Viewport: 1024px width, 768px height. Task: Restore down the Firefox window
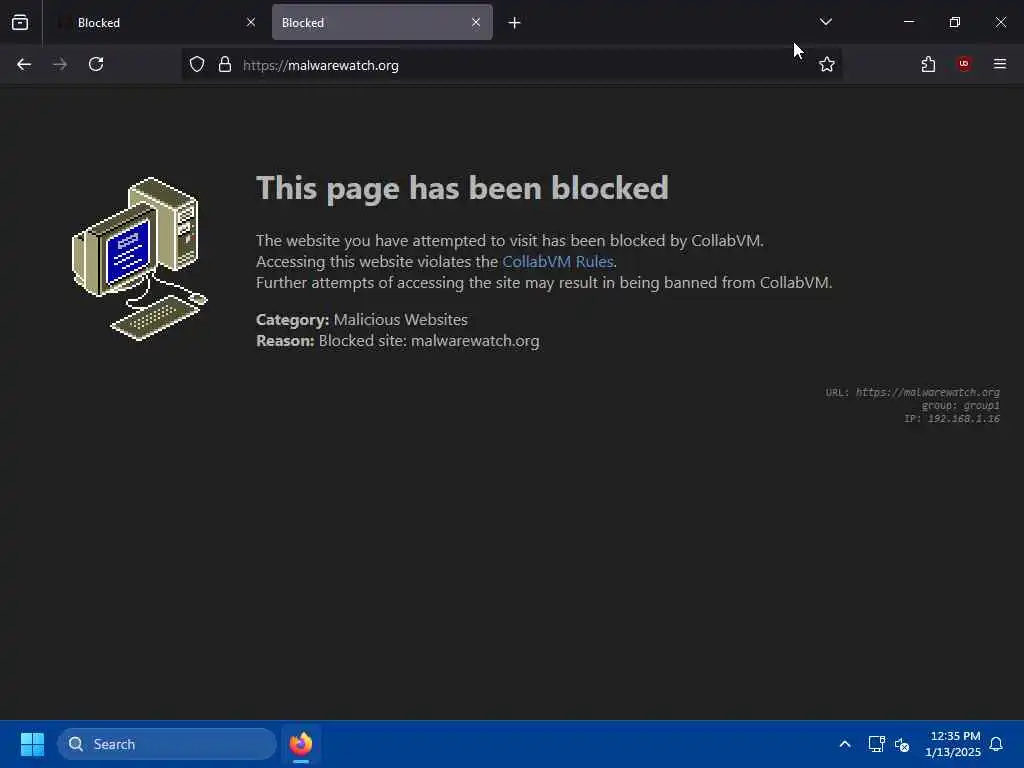[x=955, y=22]
